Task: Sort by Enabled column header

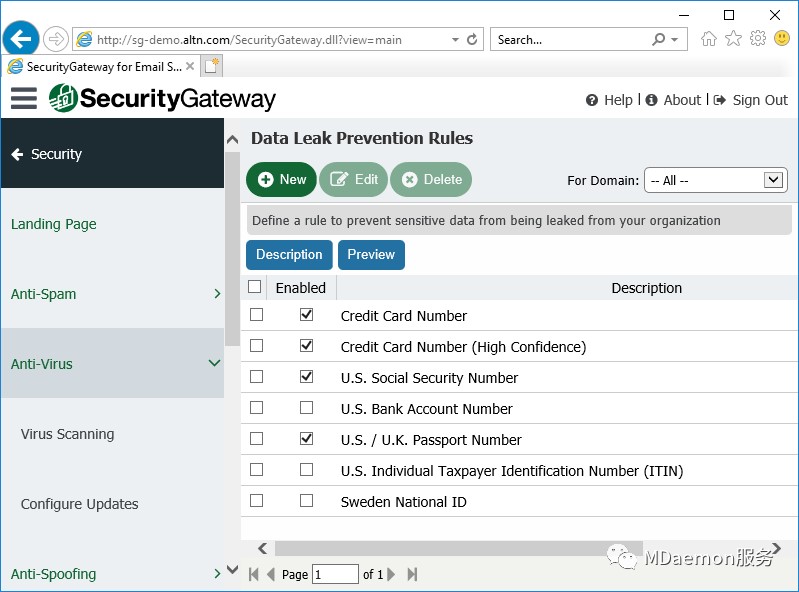Action: point(301,288)
